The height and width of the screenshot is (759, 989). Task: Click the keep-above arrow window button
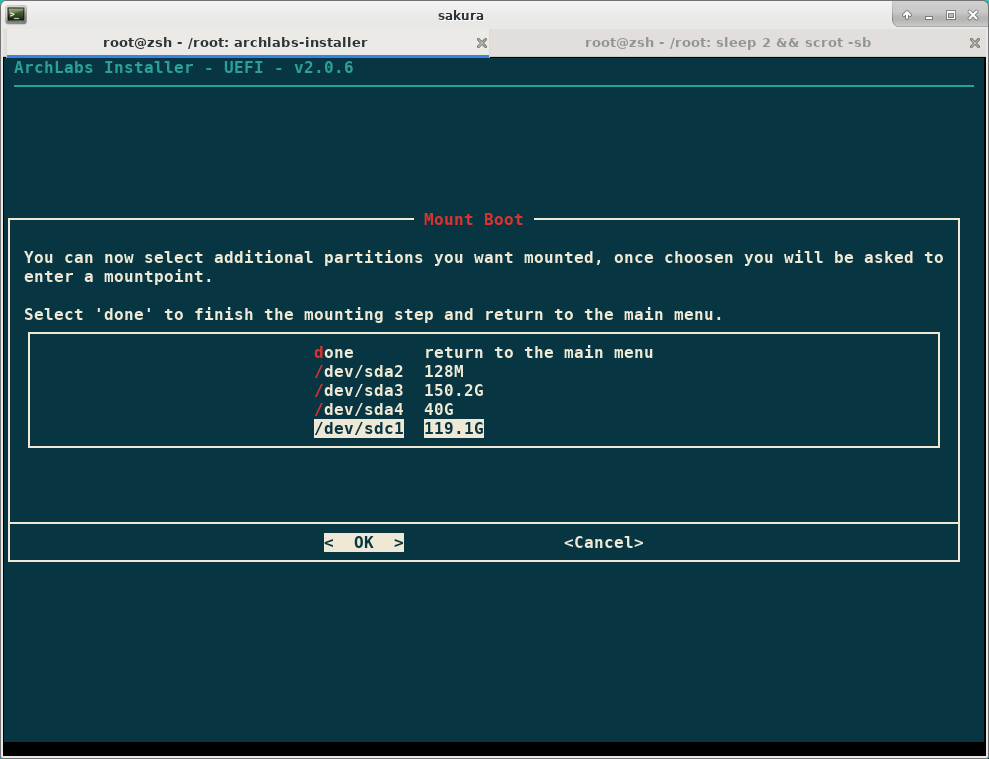tap(907, 15)
